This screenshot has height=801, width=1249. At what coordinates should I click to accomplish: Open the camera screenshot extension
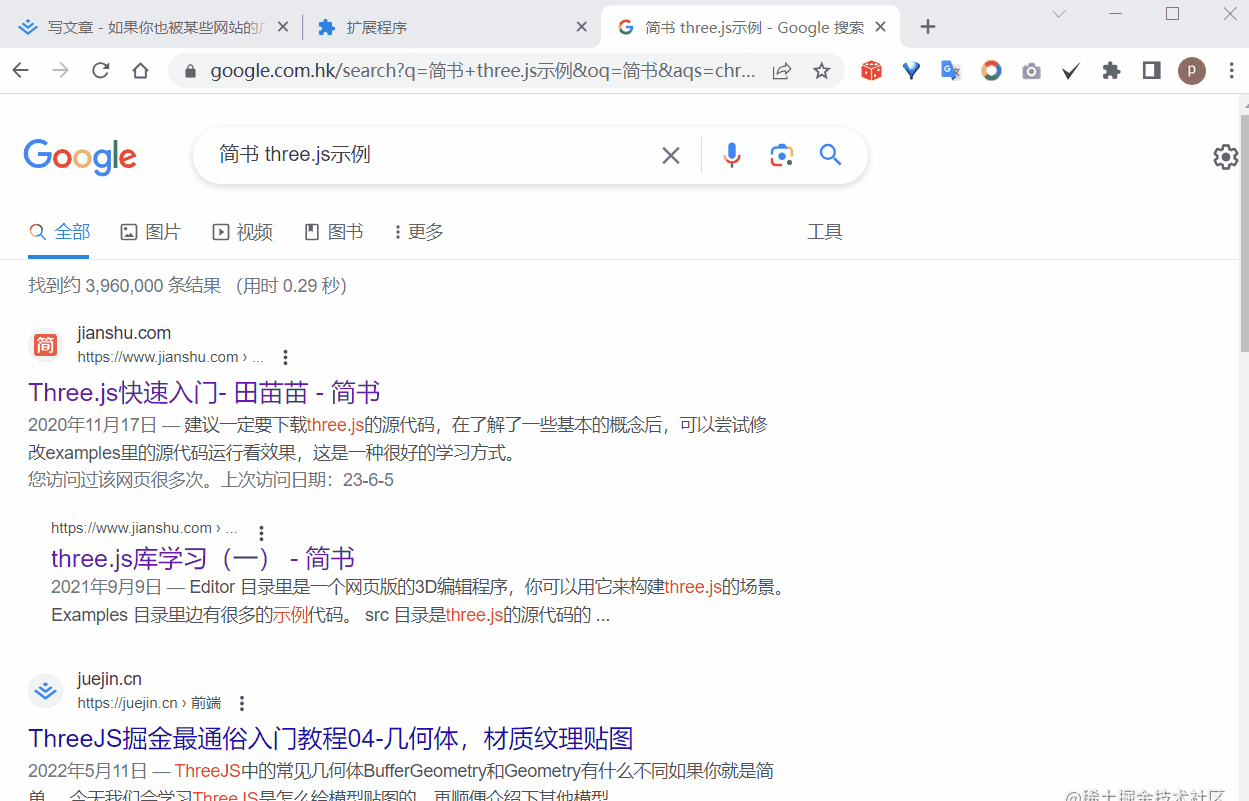coord(1031,71)
